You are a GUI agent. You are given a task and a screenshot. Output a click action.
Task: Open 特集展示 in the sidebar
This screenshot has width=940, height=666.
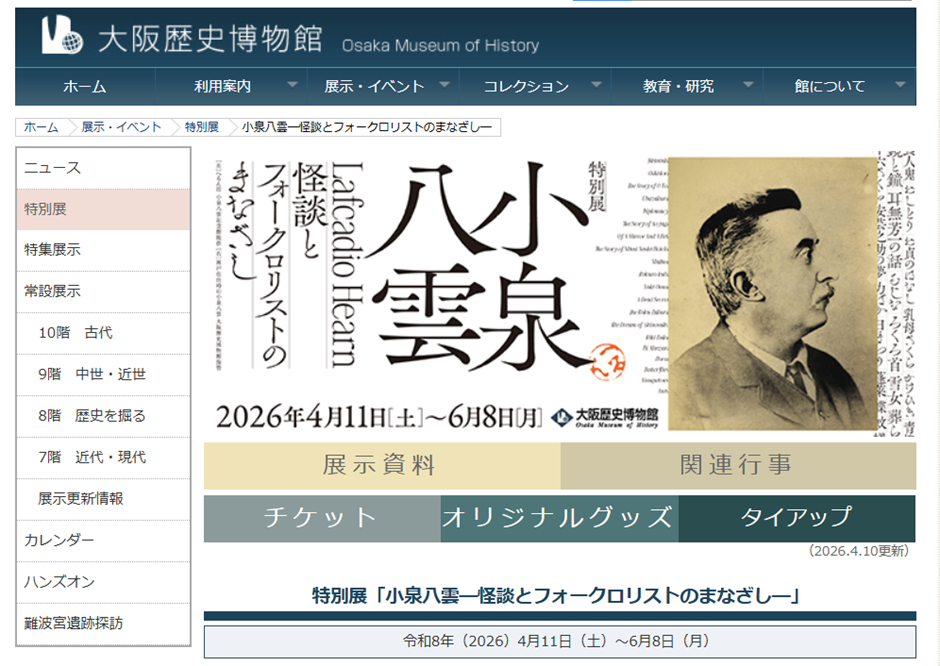click(103, 250)
